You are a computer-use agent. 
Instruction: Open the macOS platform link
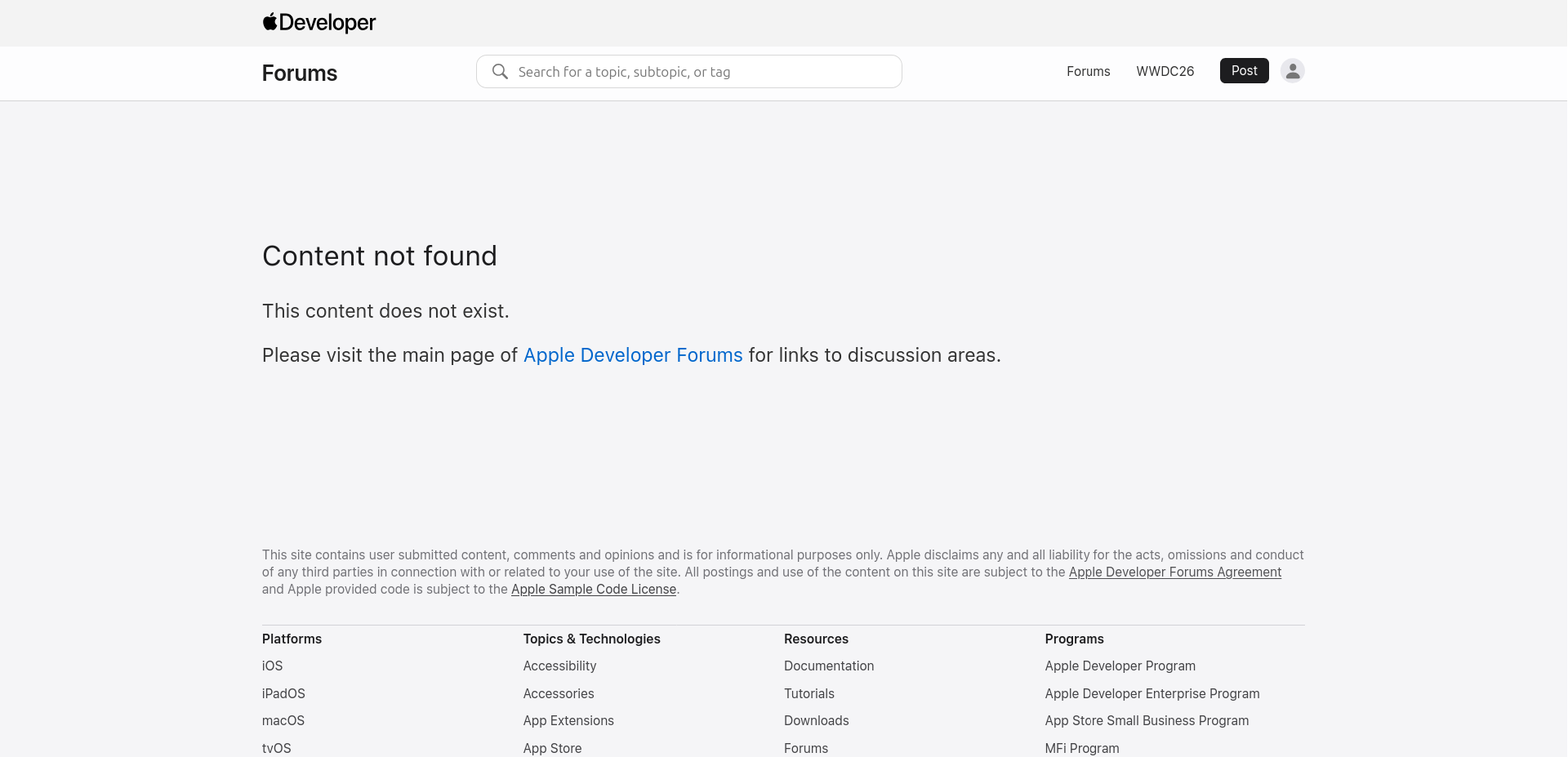(x=283, y=721)
